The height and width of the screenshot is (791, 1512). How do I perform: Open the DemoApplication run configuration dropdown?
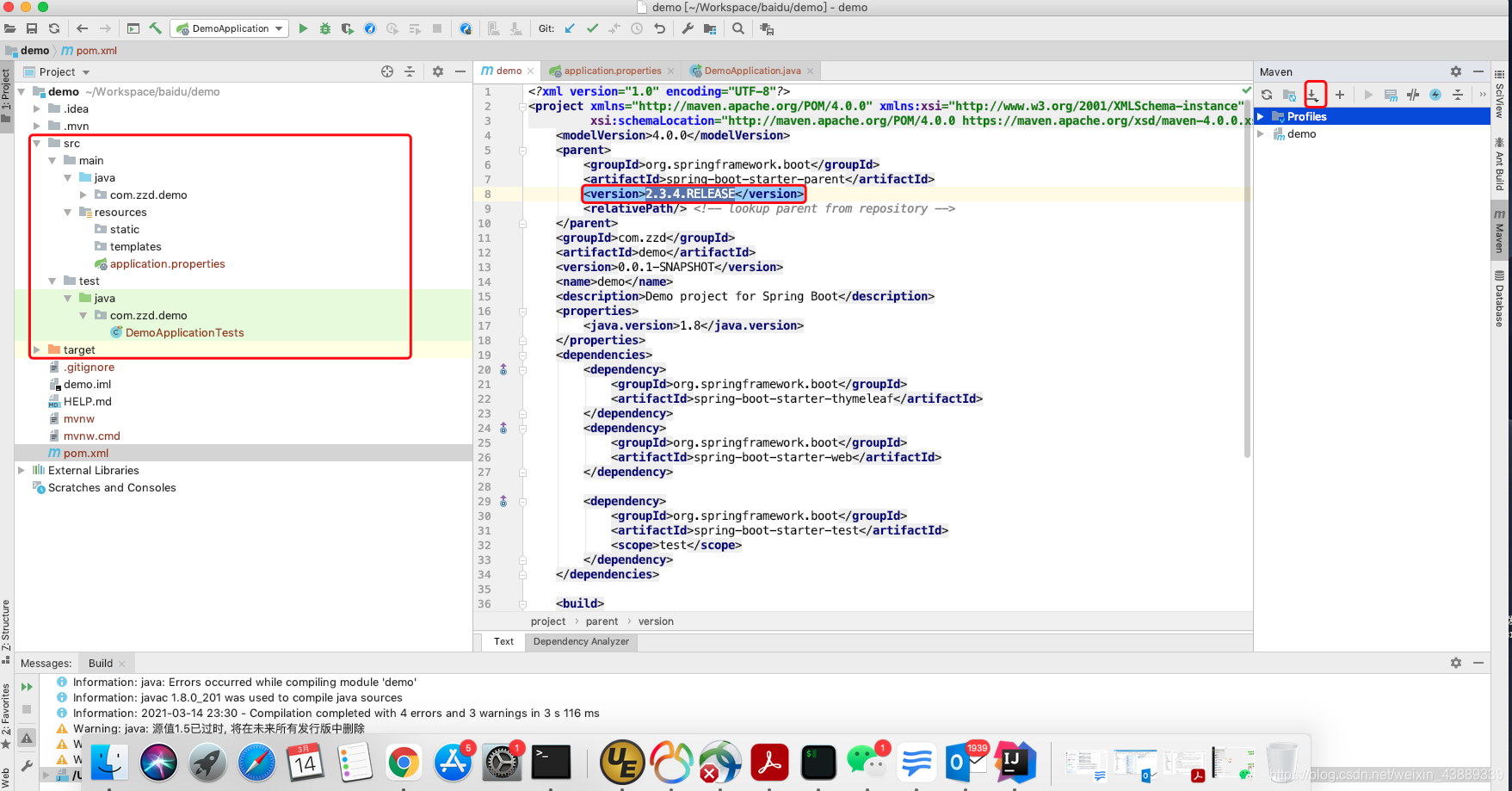pos(230,28)
